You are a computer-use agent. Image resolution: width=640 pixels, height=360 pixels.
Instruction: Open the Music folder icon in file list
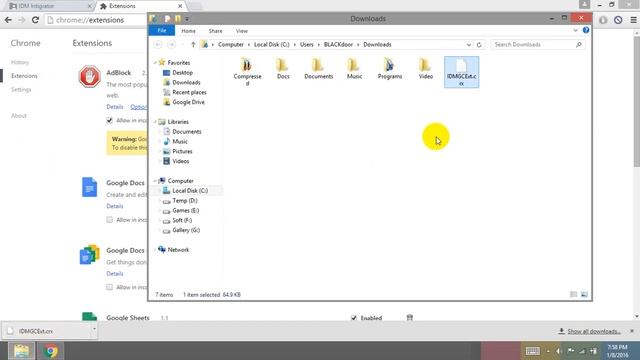pyautogui.click(x=354, y=65)
